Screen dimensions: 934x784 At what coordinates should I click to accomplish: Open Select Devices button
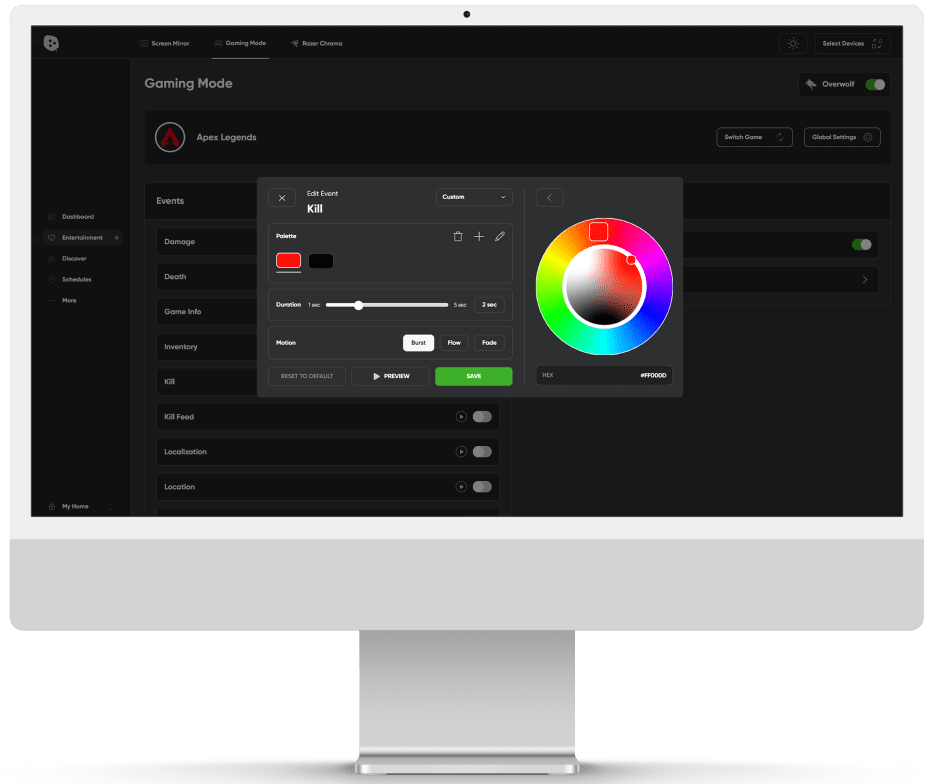[x=852, y=43]
